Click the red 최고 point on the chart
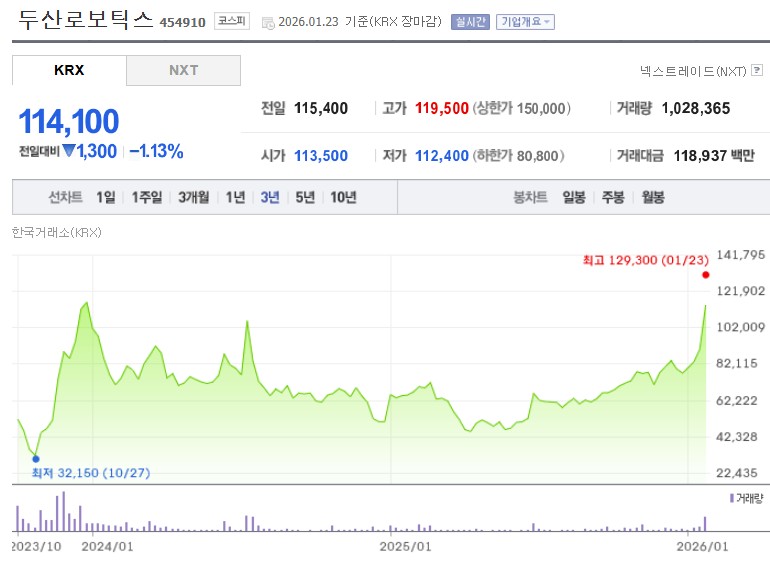 click(x=706, y=275)
